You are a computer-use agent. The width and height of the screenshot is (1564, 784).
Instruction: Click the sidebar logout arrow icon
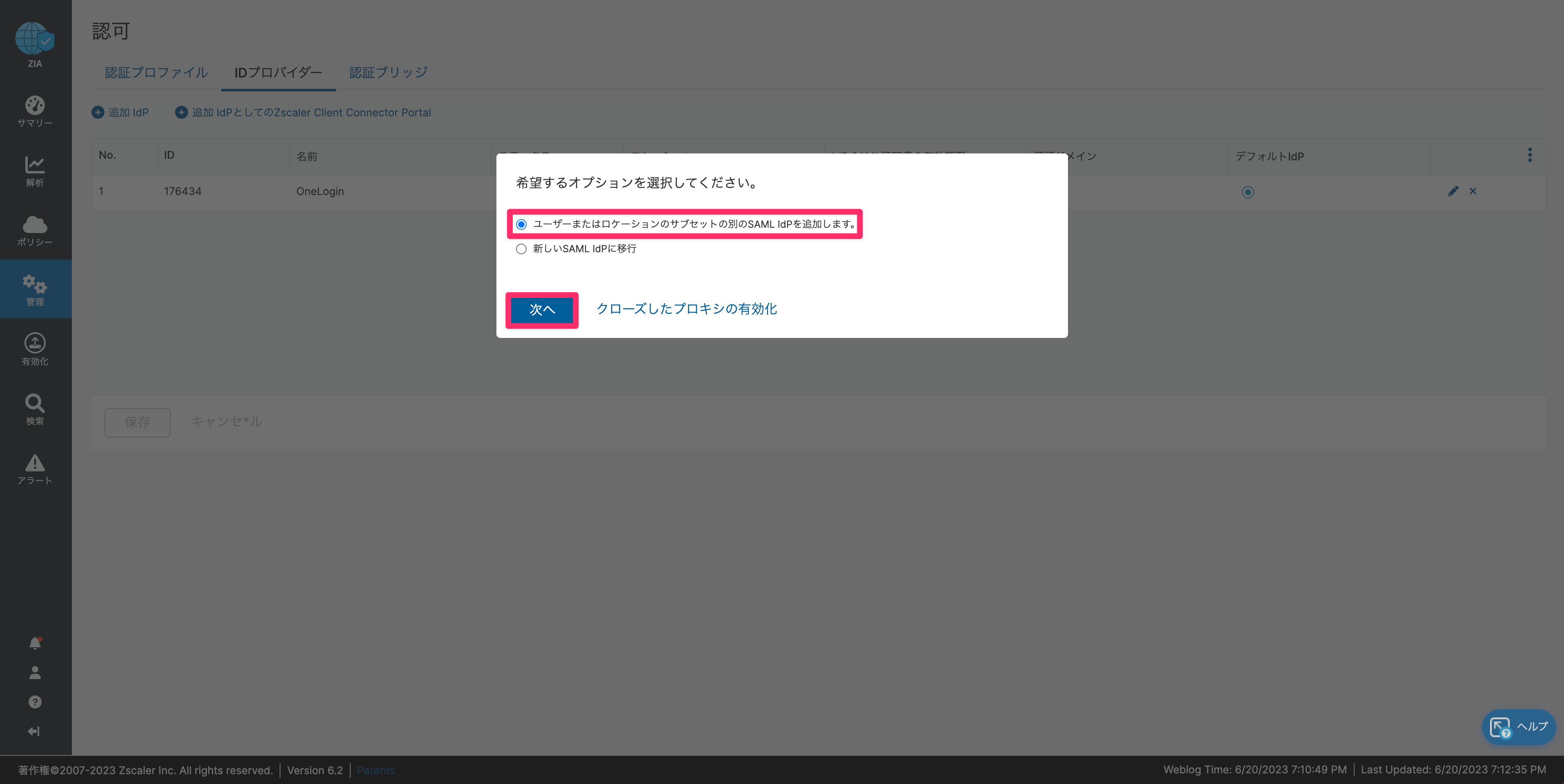tap(34, 731)
